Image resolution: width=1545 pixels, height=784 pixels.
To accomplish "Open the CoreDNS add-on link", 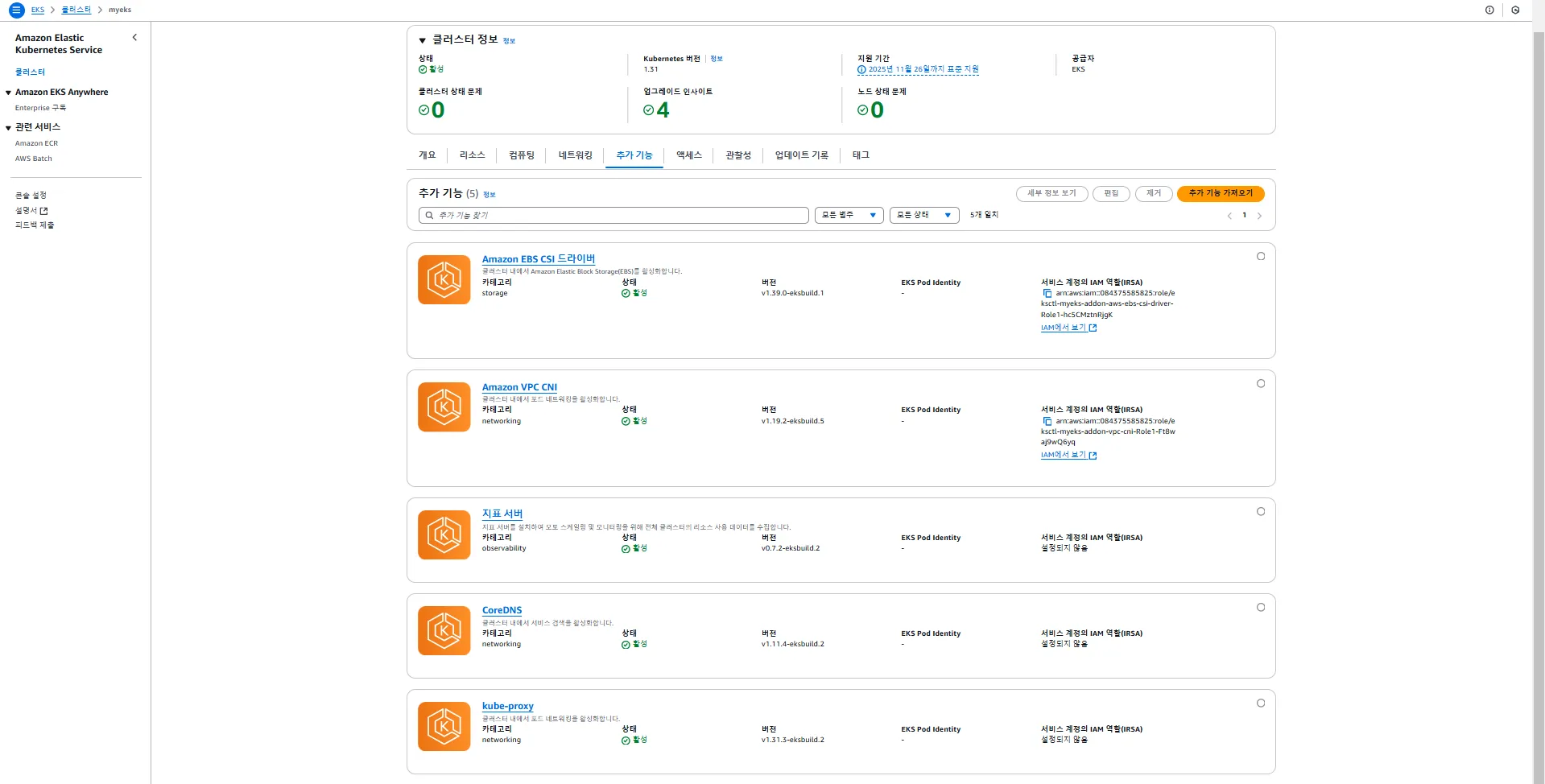I will [x=502, y=610].
